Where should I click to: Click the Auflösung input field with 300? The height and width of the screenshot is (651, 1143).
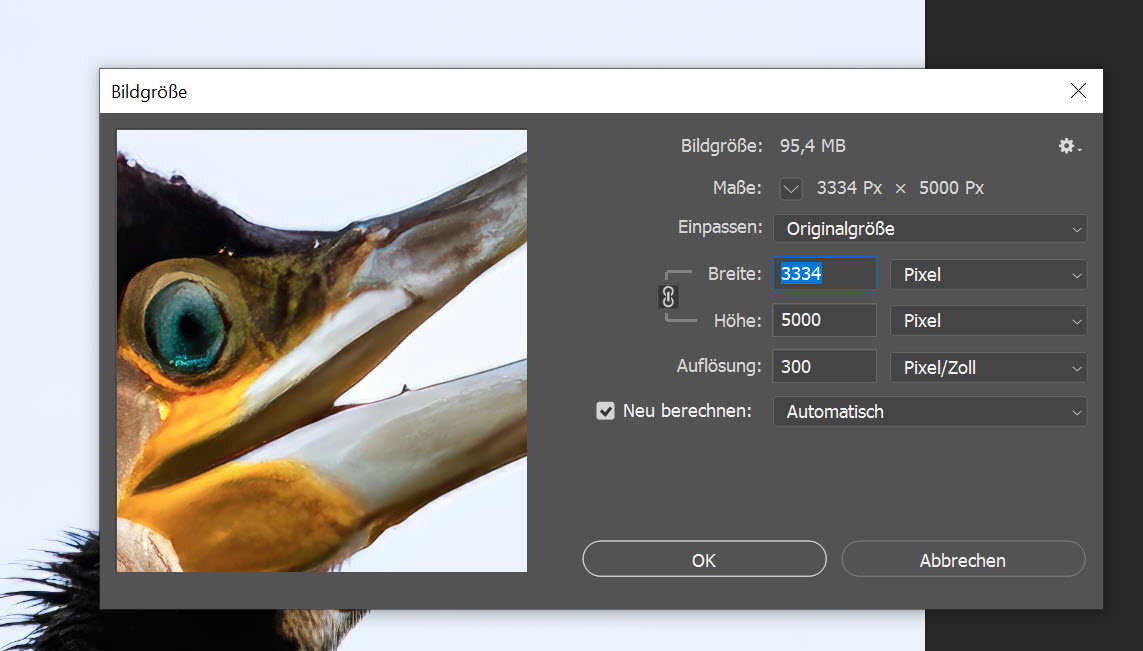pyautogui.click(x=824, y=367)
